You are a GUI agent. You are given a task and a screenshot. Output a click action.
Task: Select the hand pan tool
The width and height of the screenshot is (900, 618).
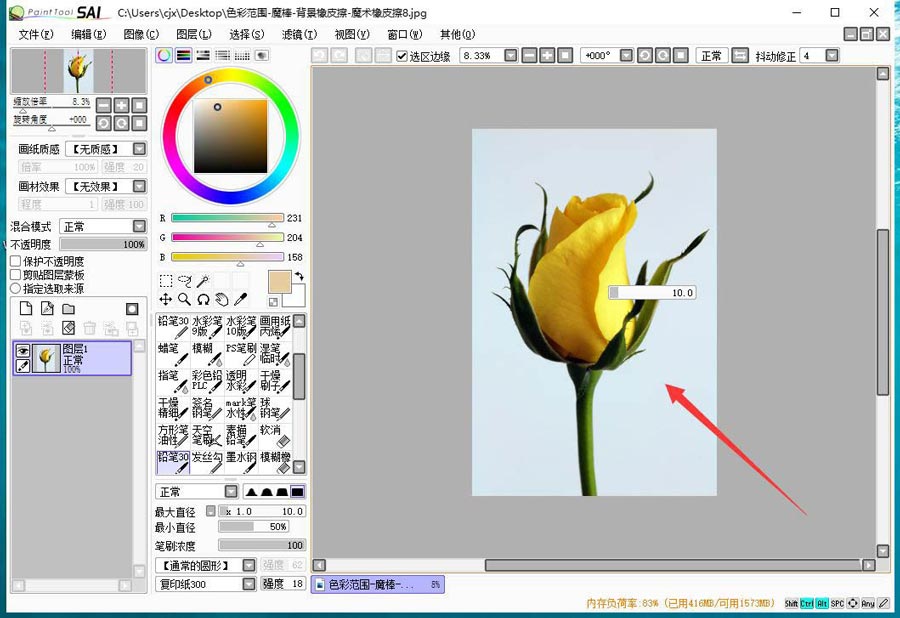pos(222,300)
